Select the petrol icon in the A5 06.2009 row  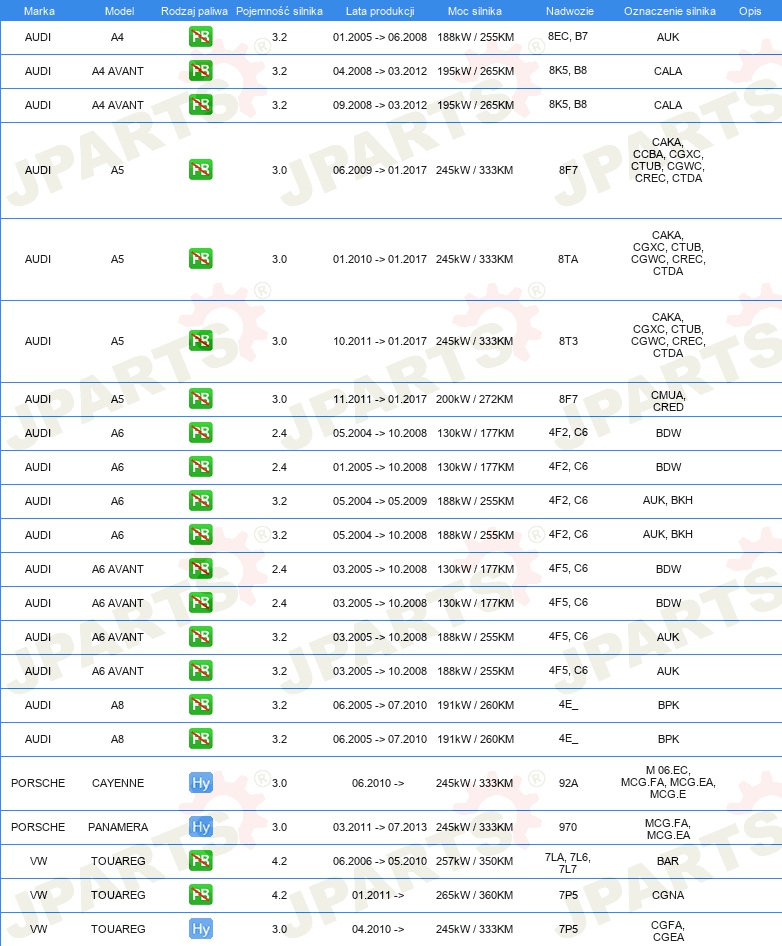pos(200,170)
